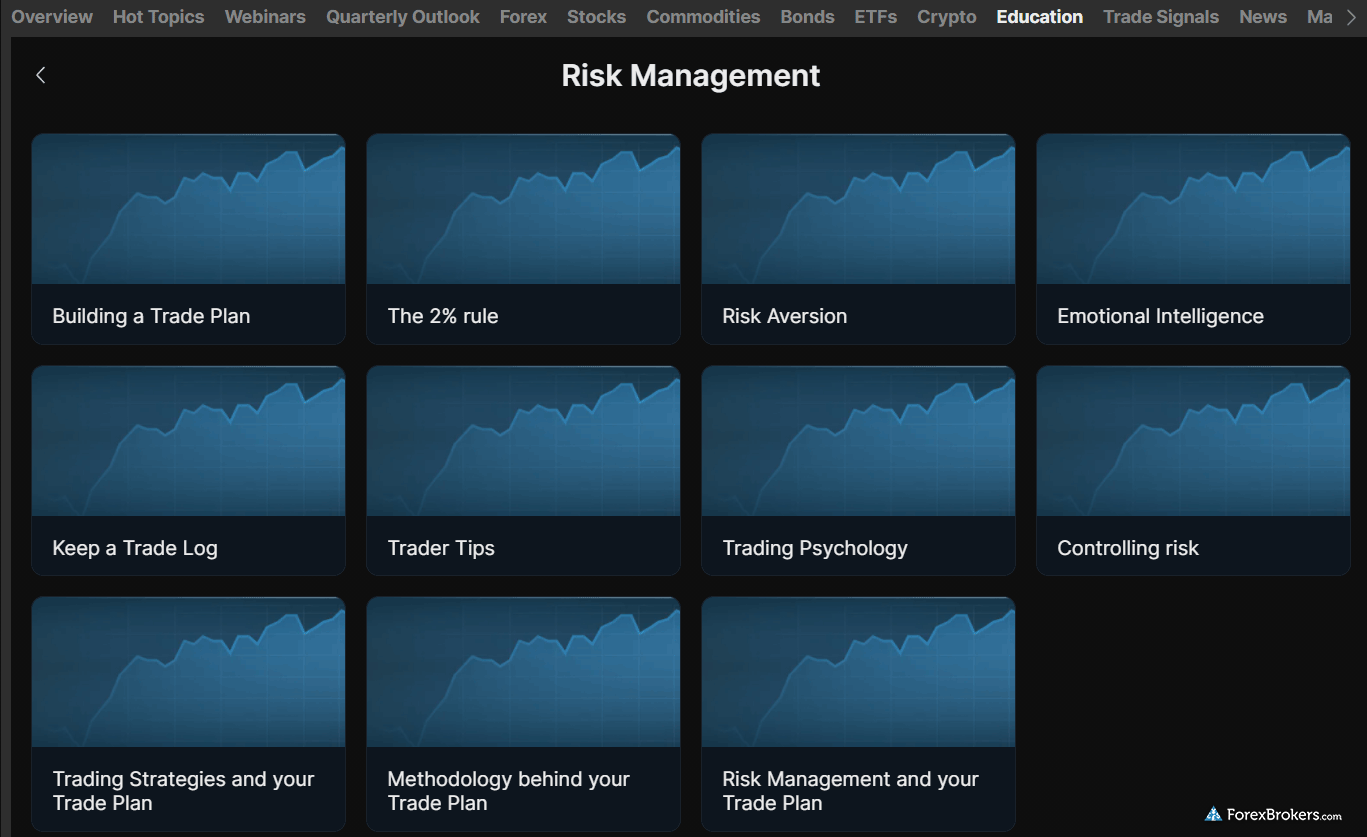Image resolution: width=1367 pixels, height=837 pixels.
Task: Click Keep a Trade Log title
Action: coord(135,548)
